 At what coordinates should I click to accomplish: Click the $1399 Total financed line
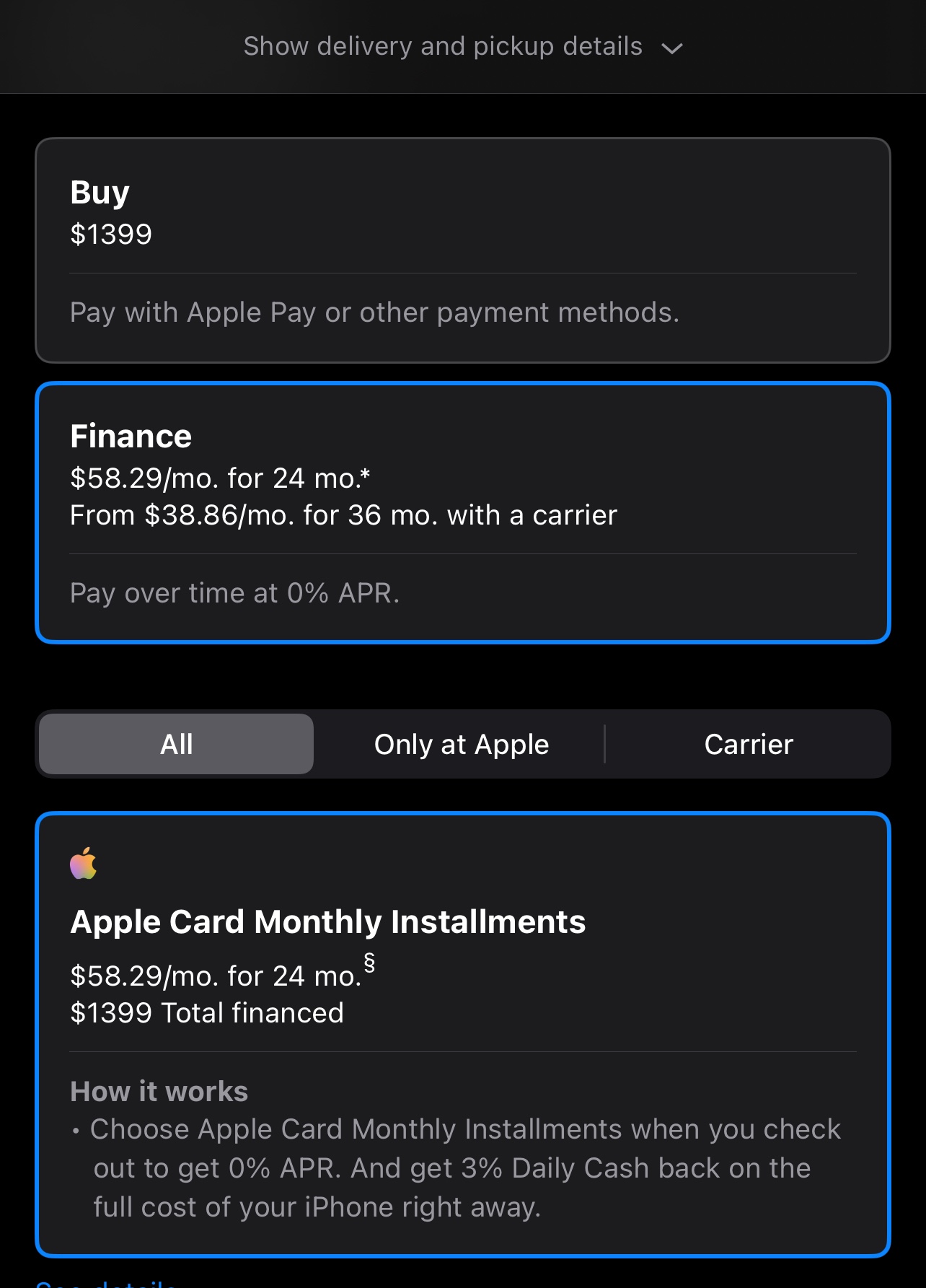click(x=207, y=1013)
